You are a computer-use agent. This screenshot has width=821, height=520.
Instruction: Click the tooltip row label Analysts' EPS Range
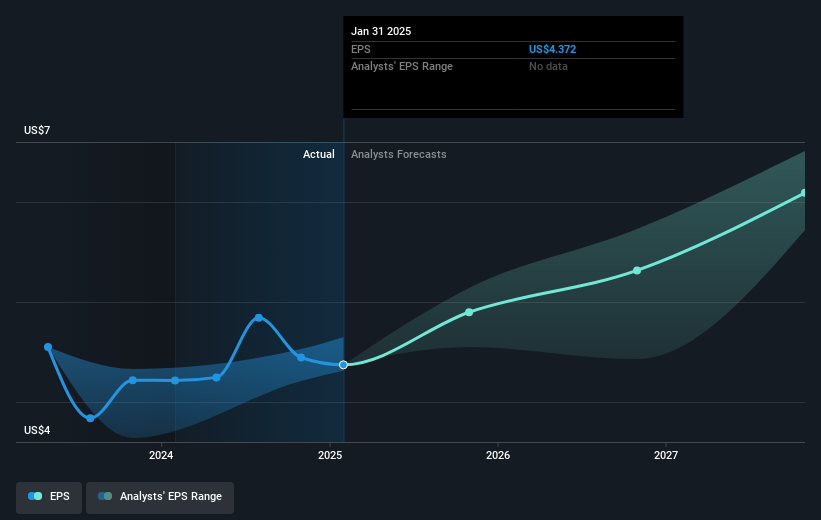click(x=402, y=67)
